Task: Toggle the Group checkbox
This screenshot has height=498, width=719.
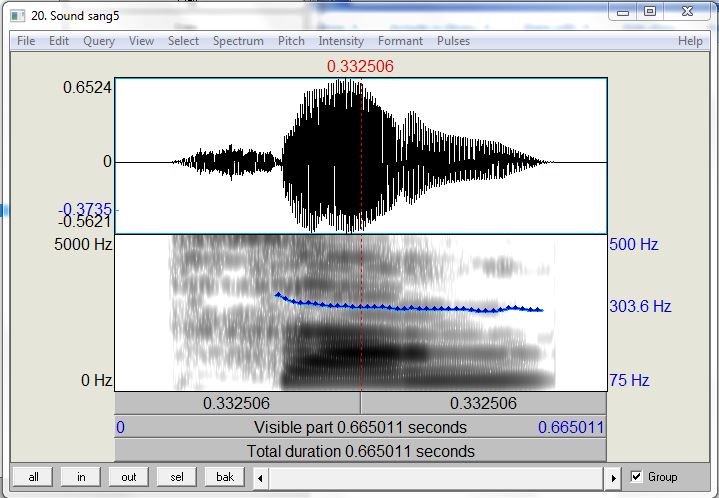Action: [636, 476]
